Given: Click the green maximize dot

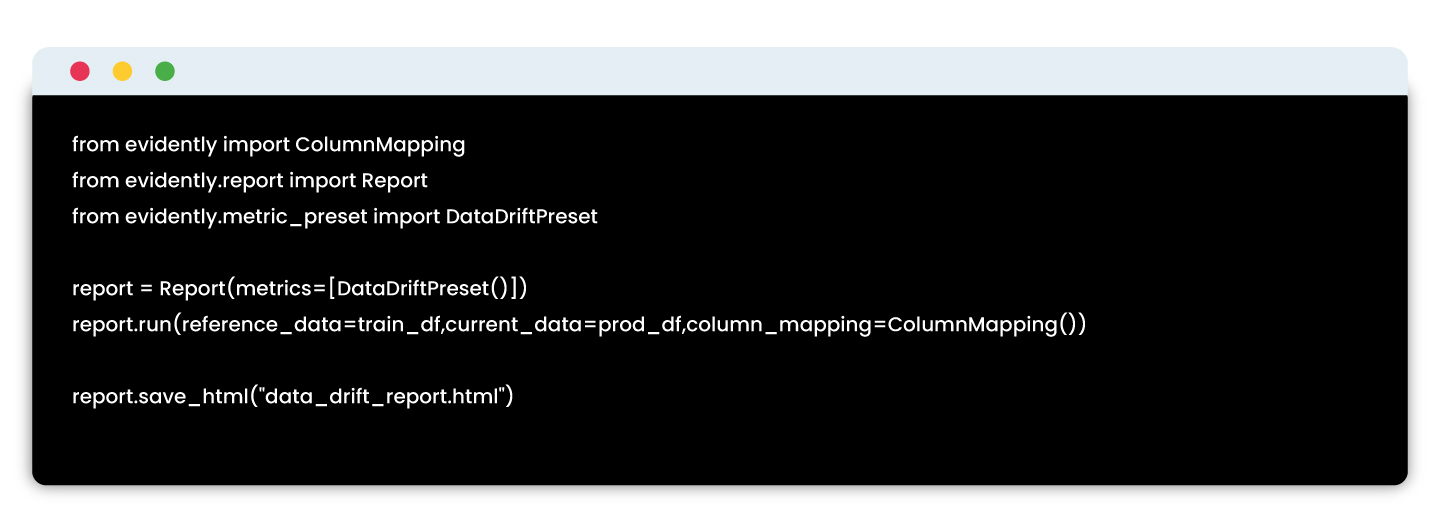Looking at the screenshot, I should [165, 71].
